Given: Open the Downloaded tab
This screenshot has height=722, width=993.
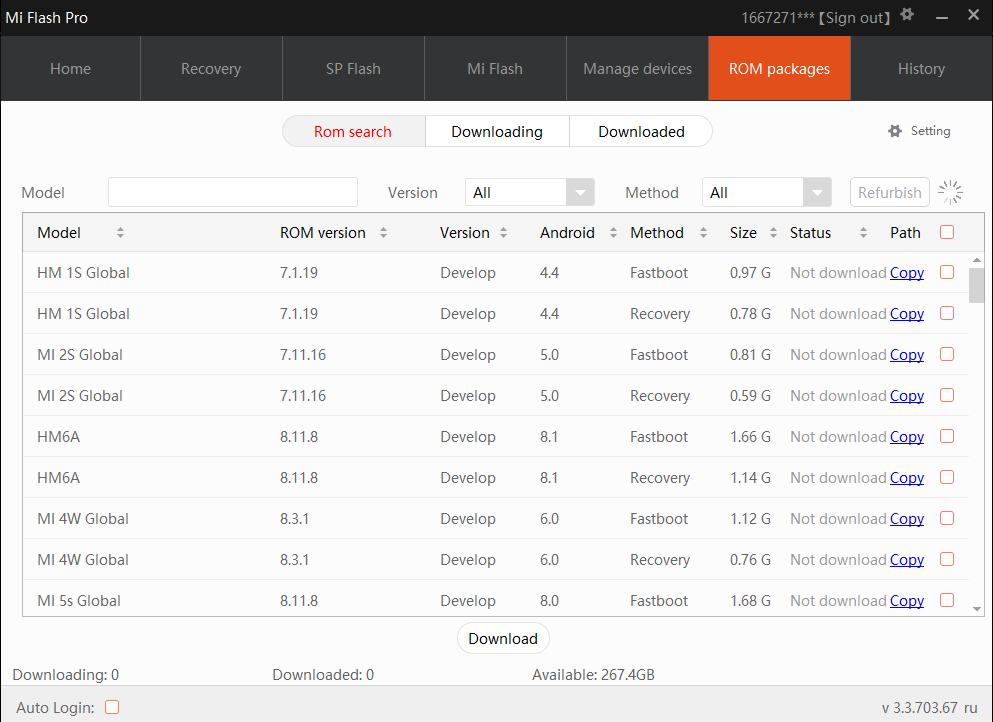Looking at the screenshot, I should point(641,131).
